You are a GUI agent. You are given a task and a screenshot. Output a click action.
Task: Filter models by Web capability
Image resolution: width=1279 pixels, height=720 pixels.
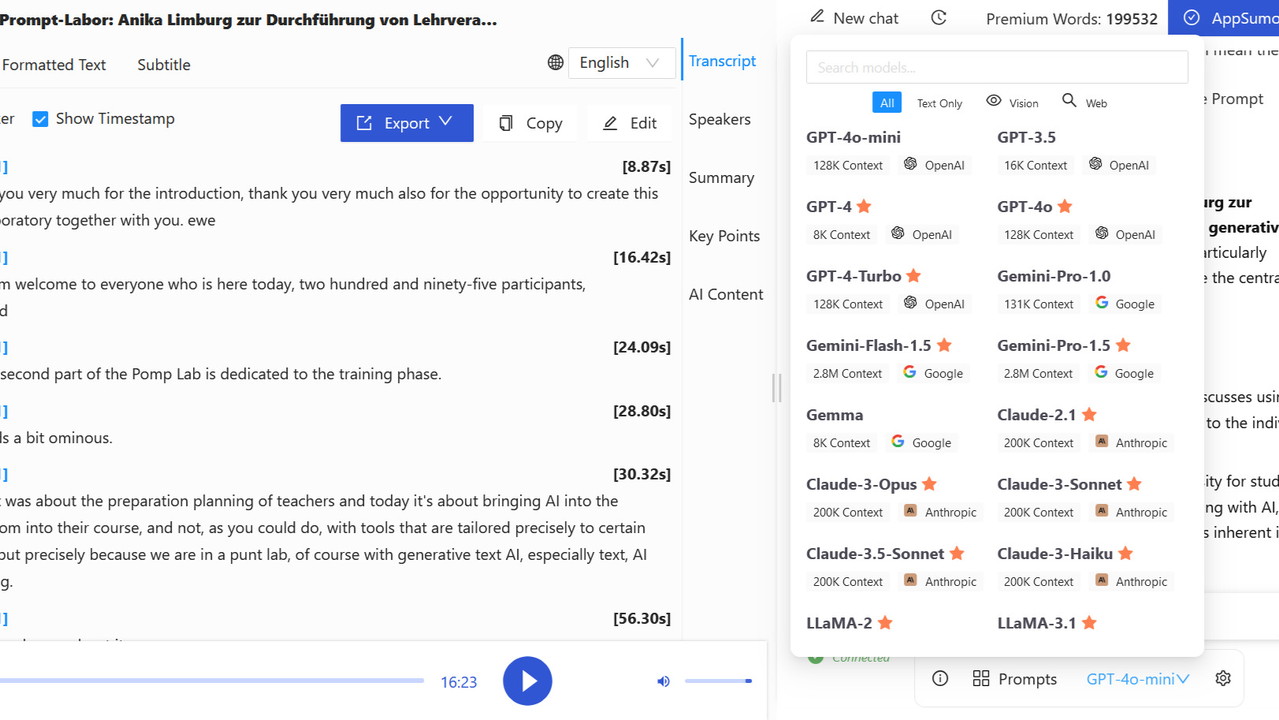1084,102
